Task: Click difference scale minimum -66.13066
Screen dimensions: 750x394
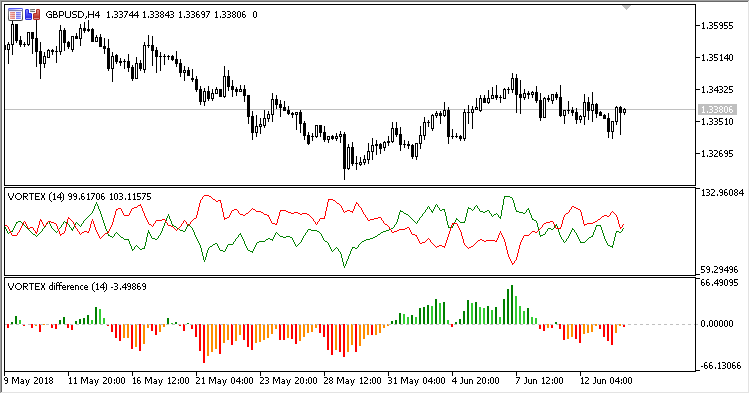Action: pos(720,366)
